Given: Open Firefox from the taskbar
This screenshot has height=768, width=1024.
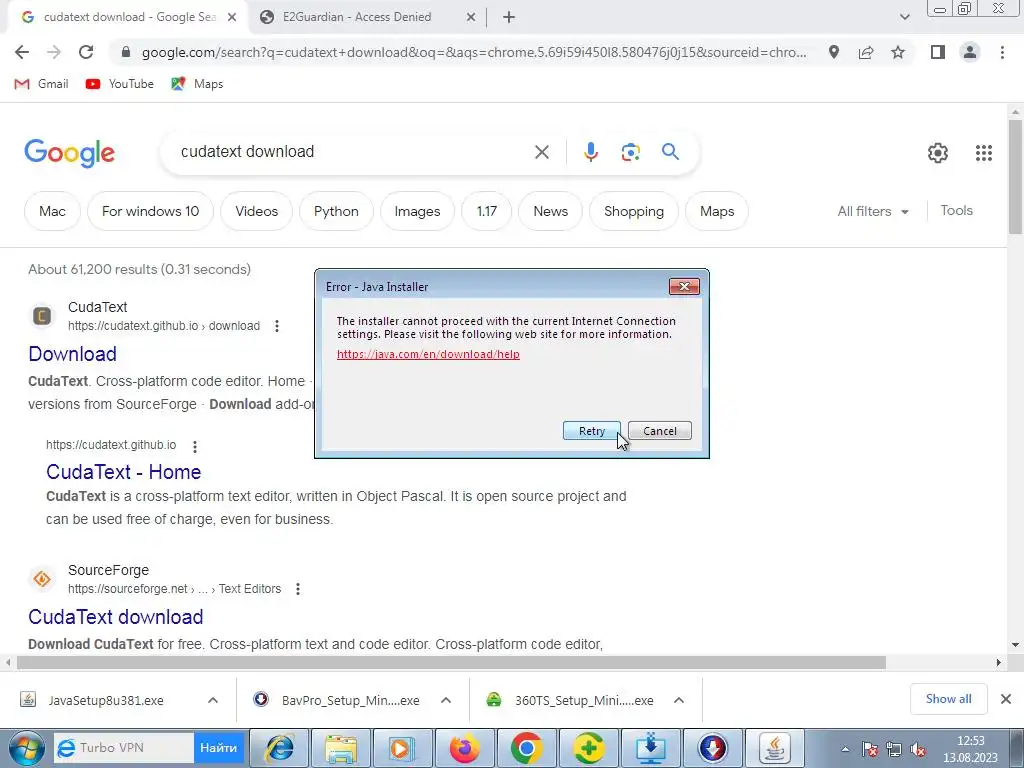Looking at the screenshot, I should tap(464, 748).
